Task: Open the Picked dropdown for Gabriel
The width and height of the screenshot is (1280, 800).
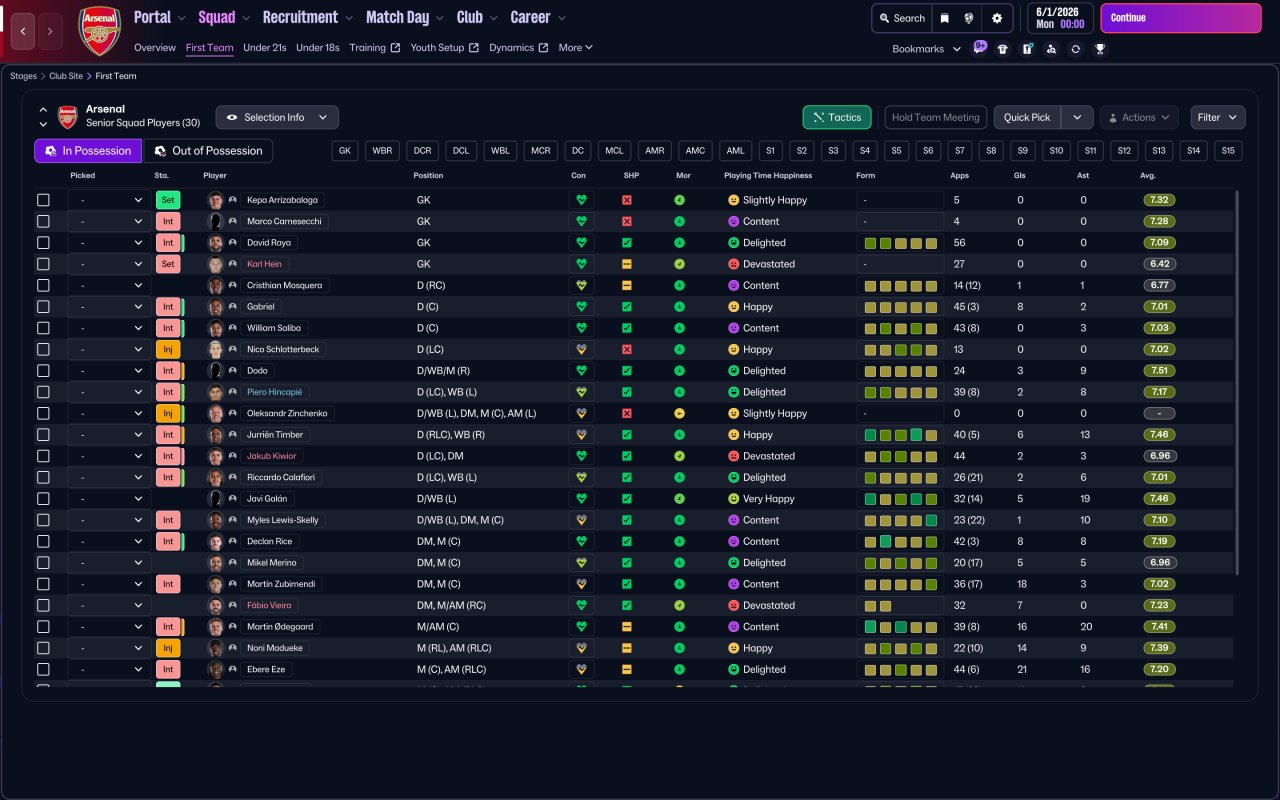Action: coord(110,307)
